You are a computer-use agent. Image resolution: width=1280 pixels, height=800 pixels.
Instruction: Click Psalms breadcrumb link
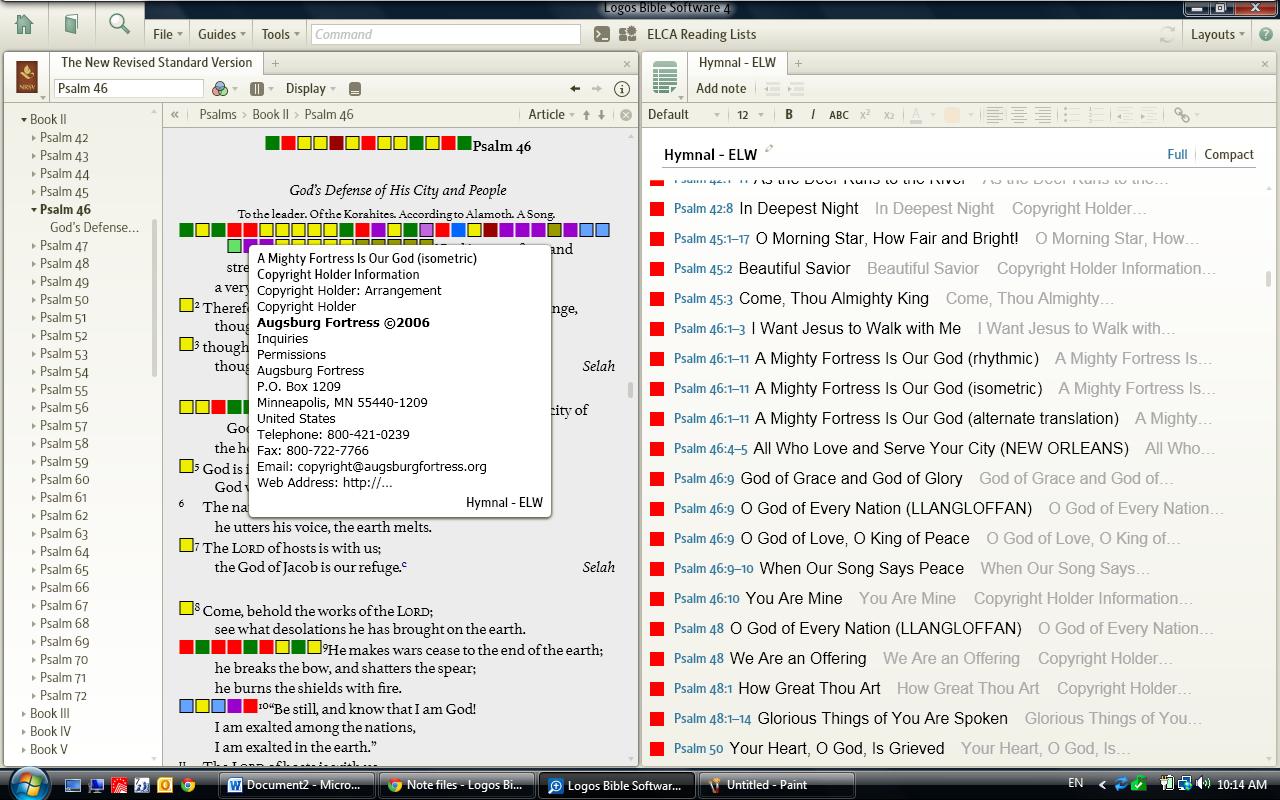pos(218,115)
